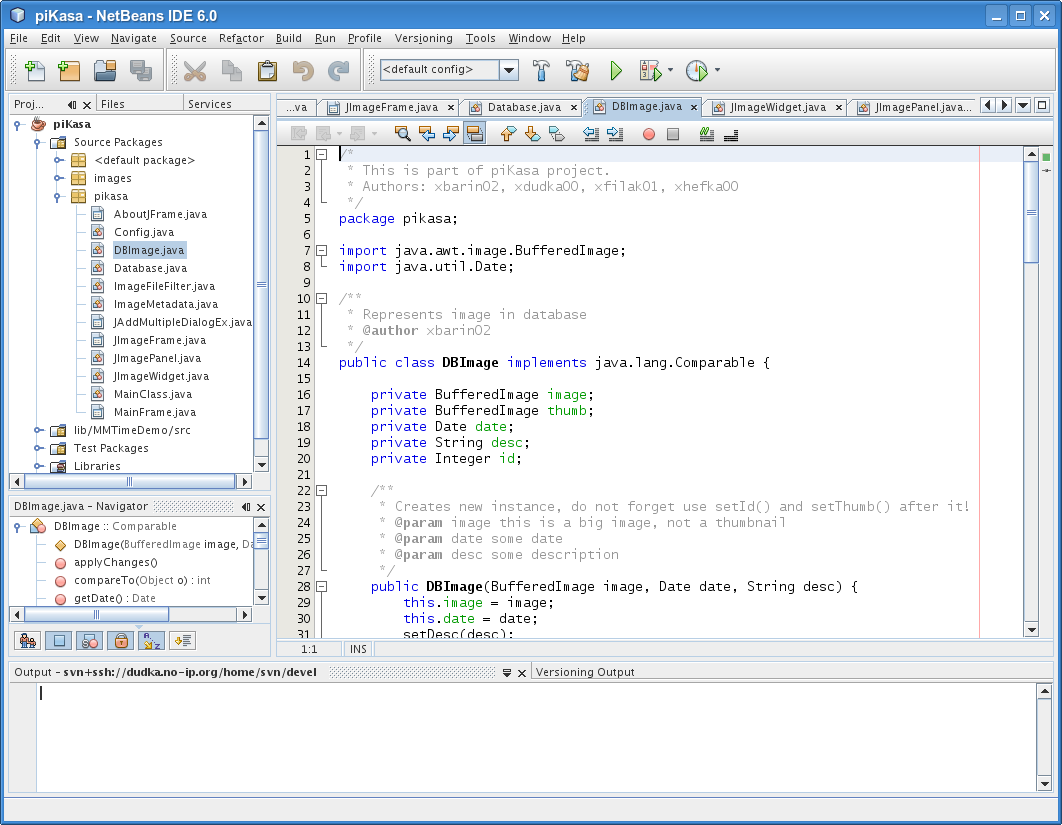Click Clean and Build Project icon

(x=577, y=71)
